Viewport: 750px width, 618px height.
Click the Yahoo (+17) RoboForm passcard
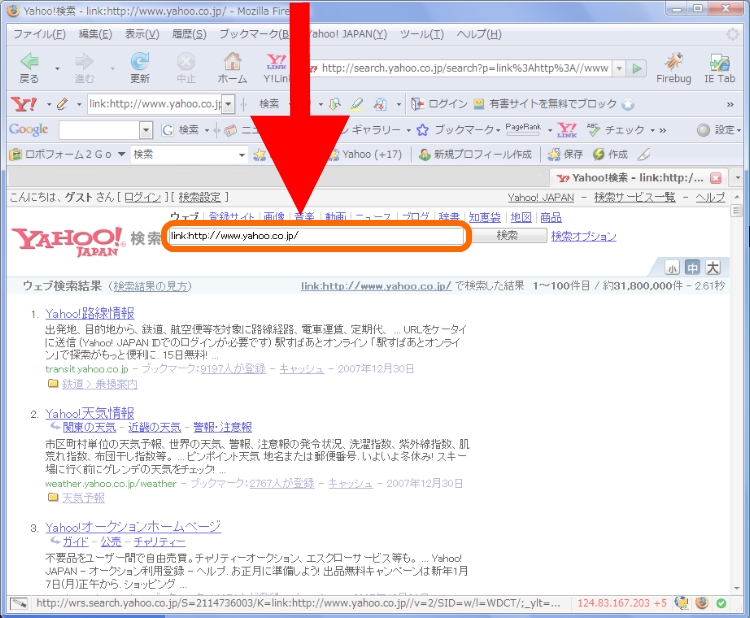point(366,154)
